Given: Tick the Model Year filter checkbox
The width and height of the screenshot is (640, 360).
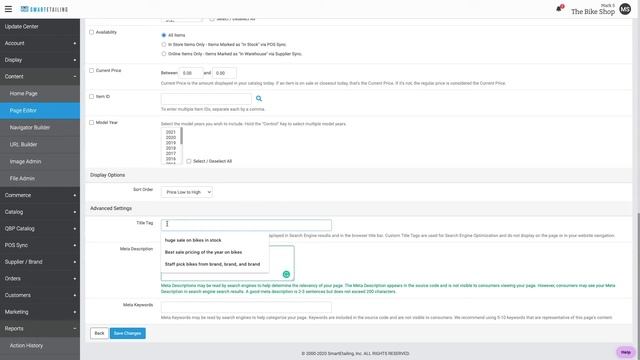Looking at the screenshot, I should click(91, 122).
